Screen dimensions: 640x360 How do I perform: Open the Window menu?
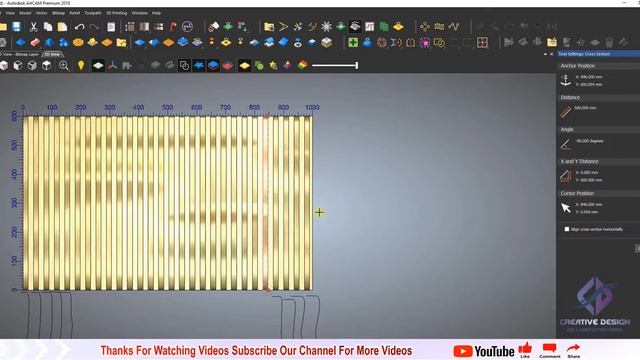pyautogui.click(x=140, y=13)
